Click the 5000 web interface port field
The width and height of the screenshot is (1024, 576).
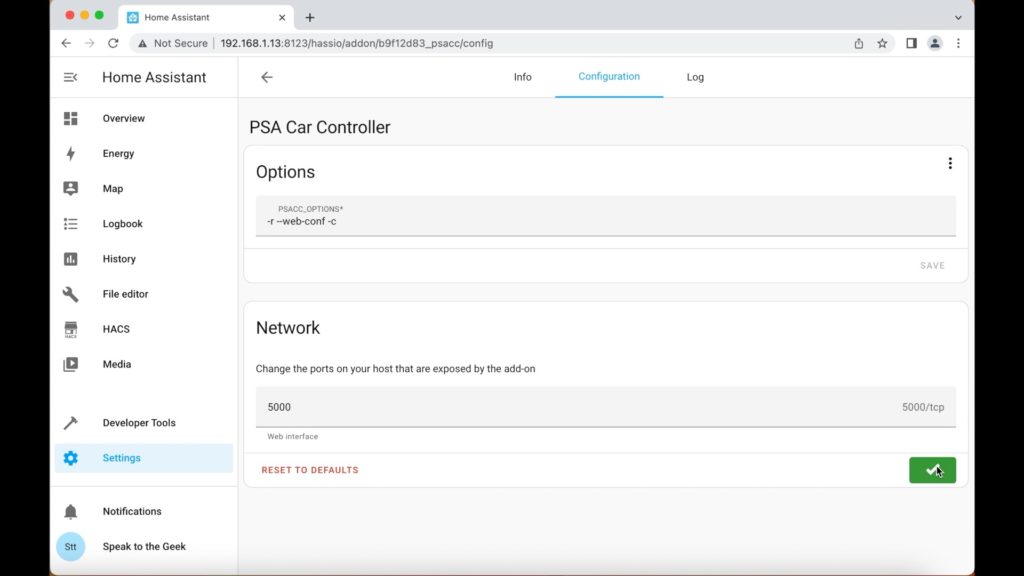(x=605, y=407)
